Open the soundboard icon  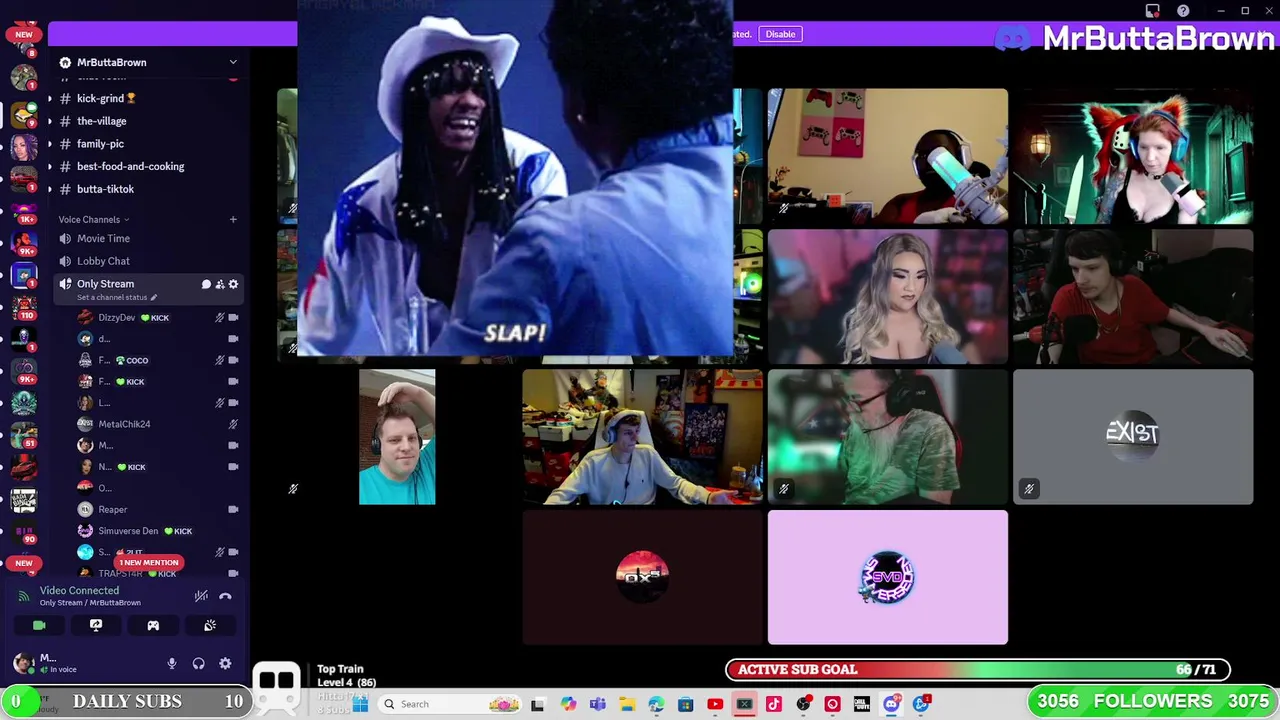pos(210,625)
